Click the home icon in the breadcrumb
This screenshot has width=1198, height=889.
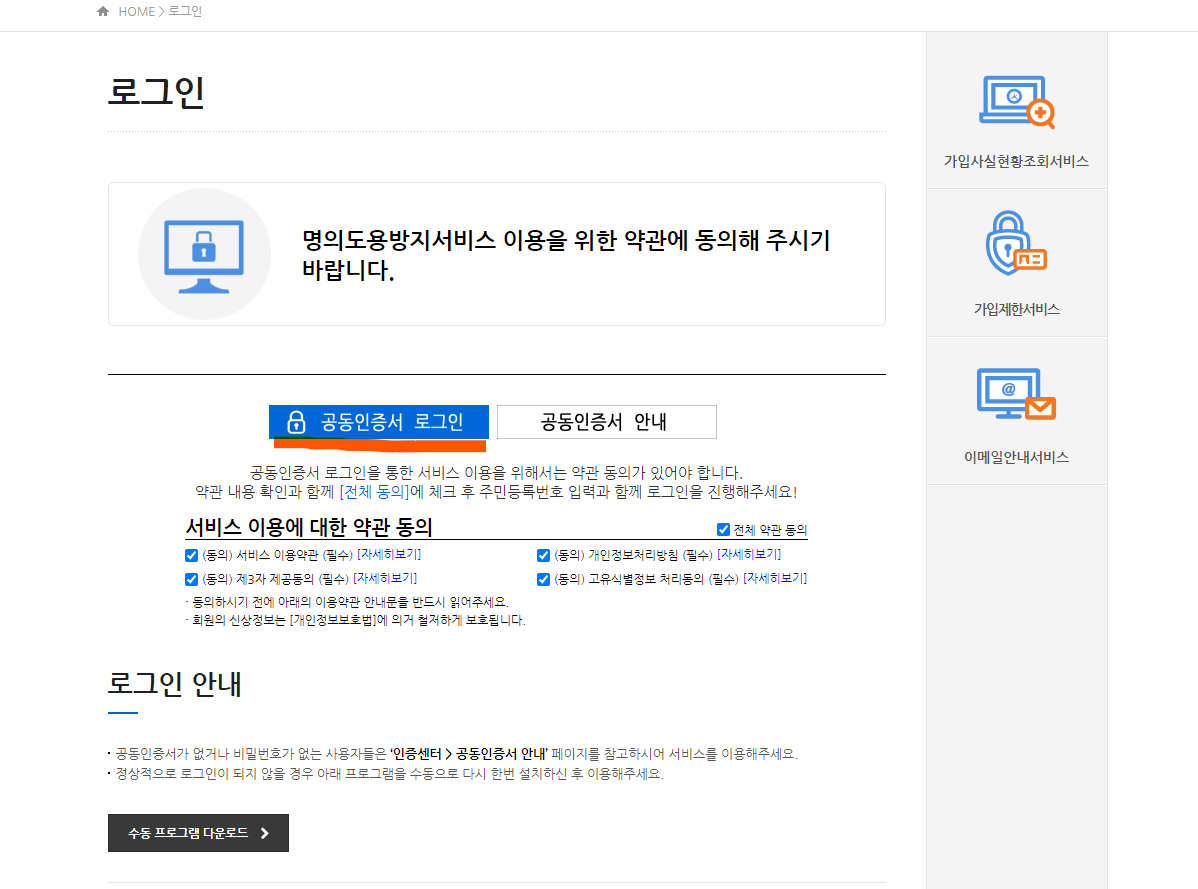pyautogui.click(x=102, y=11)
